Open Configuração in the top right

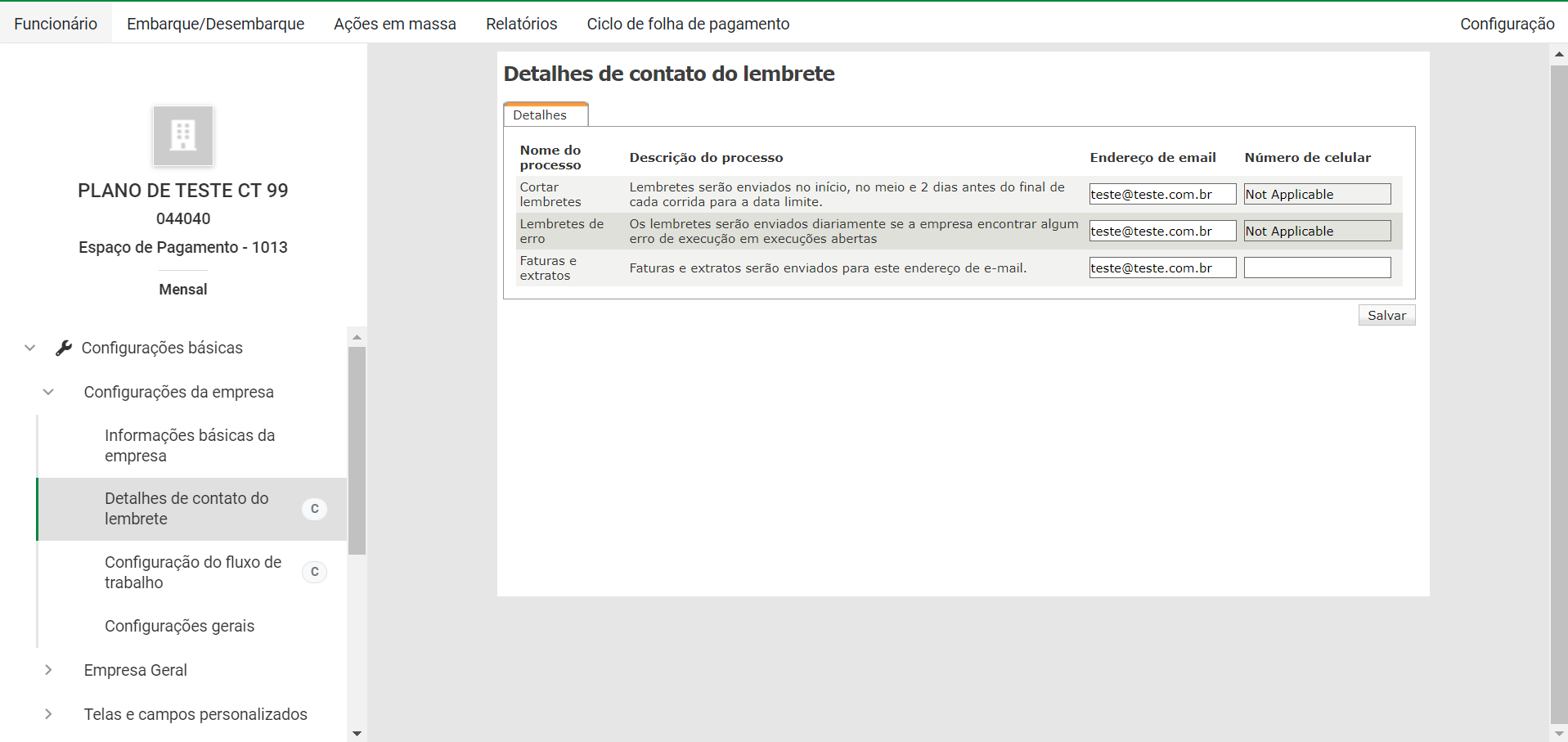(1507, 24)
